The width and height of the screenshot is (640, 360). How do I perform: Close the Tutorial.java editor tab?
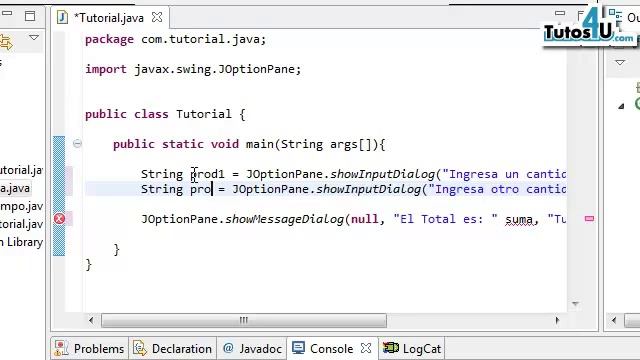pyautogui.click(x=157, y=18)
